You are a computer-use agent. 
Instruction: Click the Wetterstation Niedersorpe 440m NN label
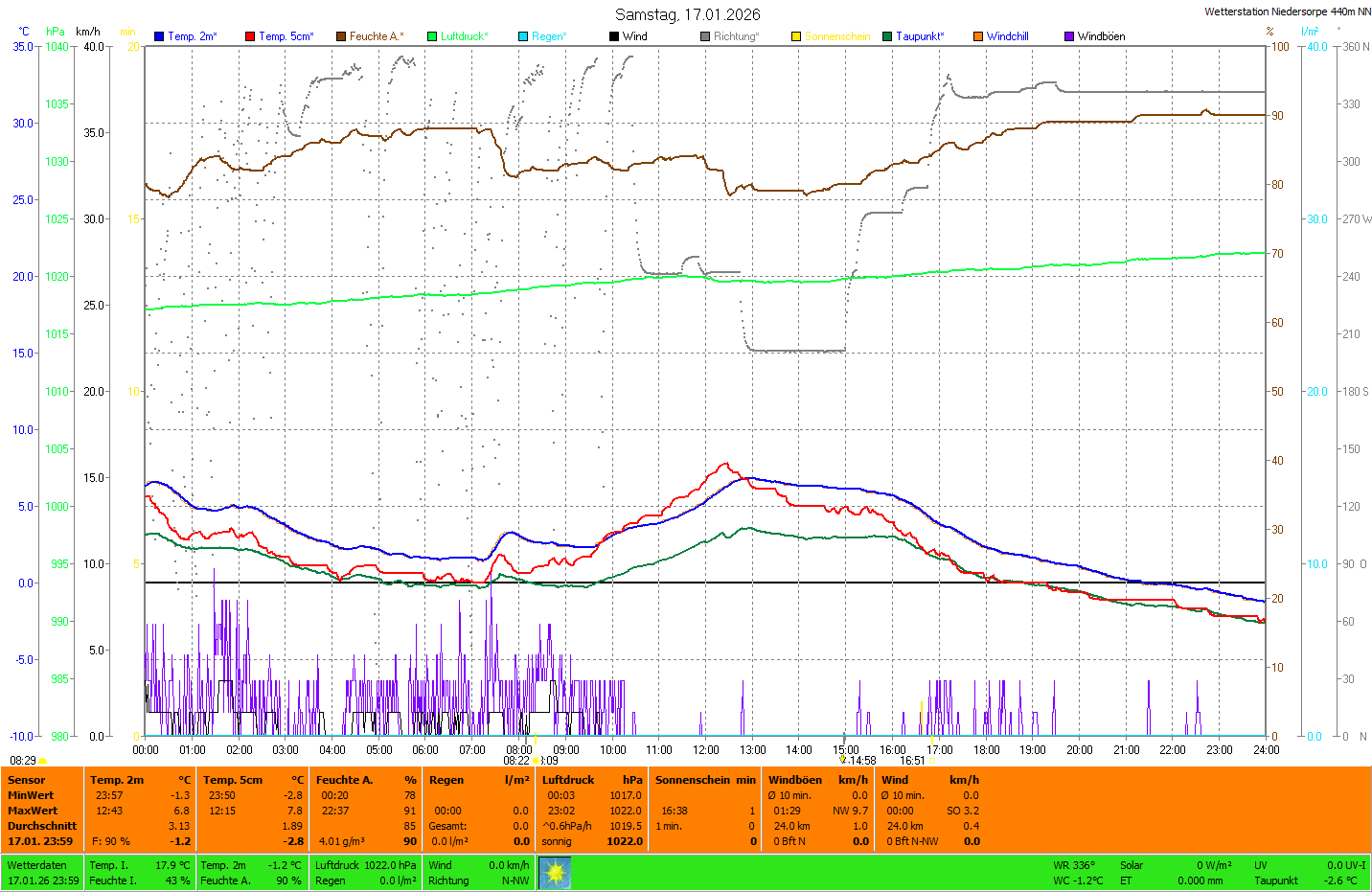pos(1287,11)
